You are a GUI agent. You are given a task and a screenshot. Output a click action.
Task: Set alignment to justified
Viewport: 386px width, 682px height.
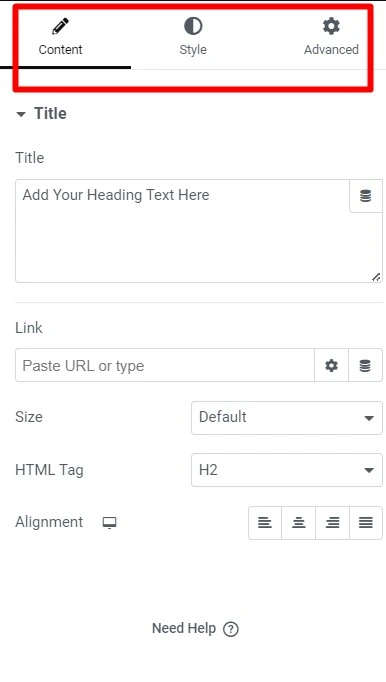click(366, 522)
